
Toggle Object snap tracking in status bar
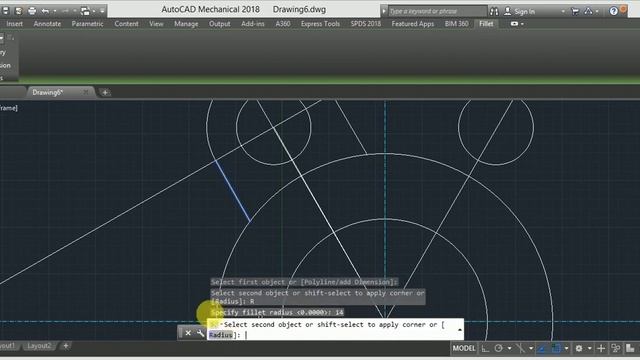click(x=542, y=348)
